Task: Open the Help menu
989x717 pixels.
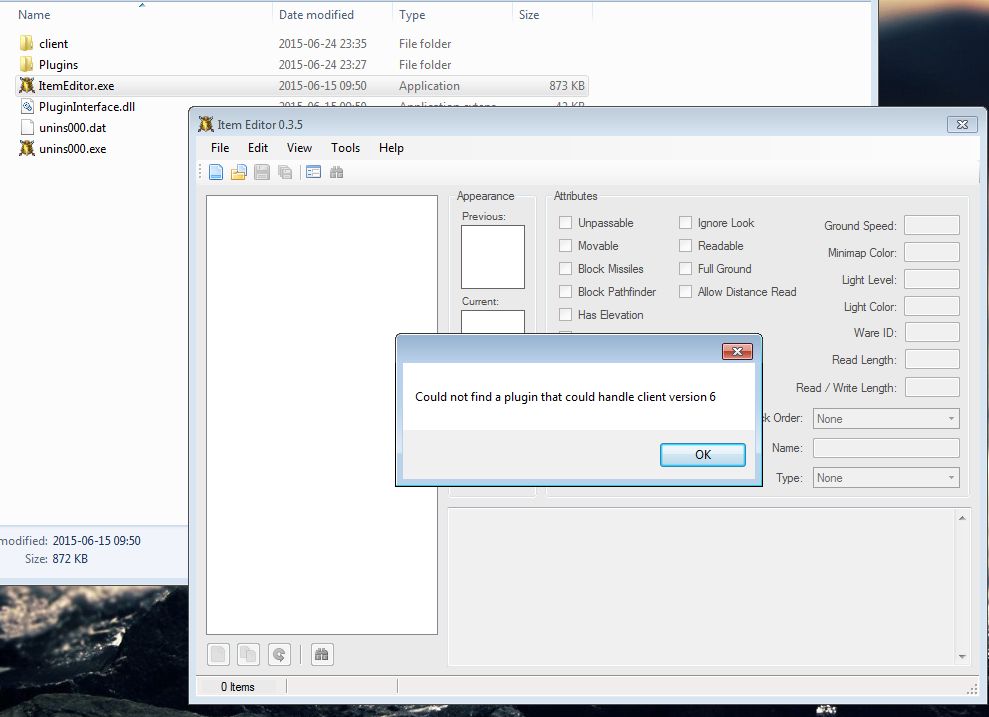Action: point(391,148)
